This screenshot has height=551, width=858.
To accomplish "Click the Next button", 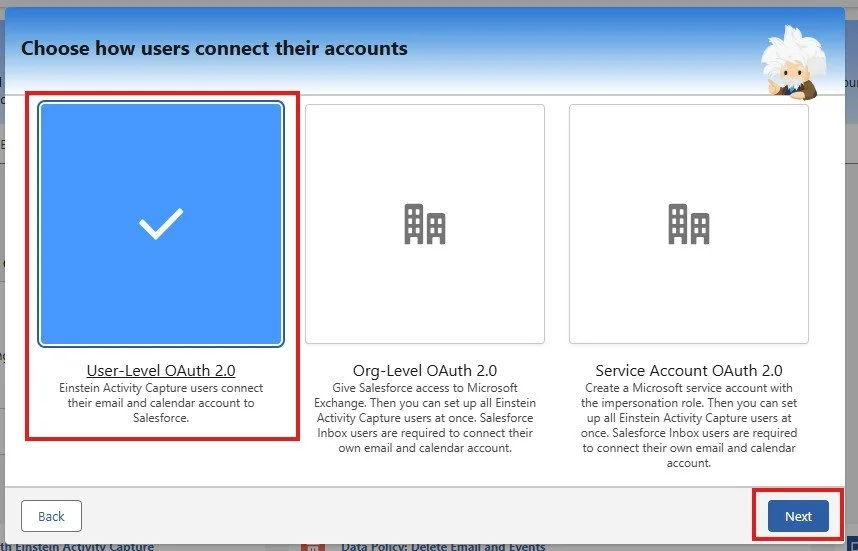I will tap(798, 516).
